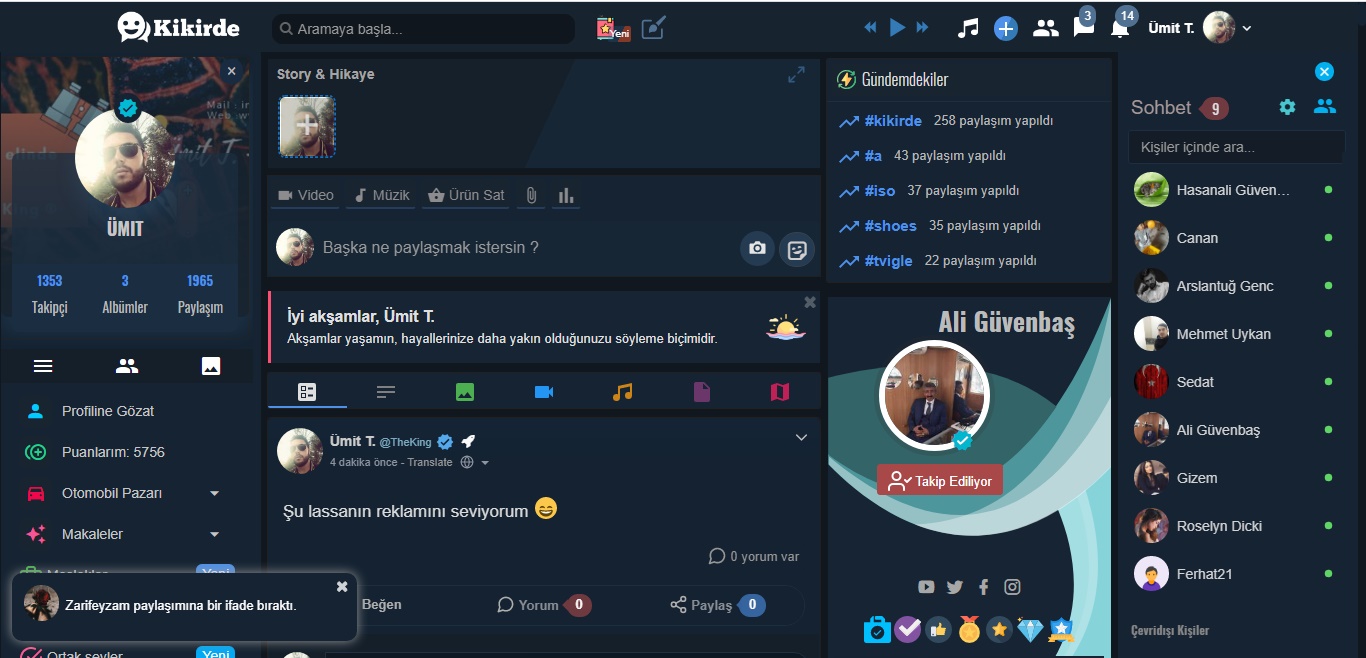The width and height of the screenshot is (1366, 658).
Task: Dismiss the İyi akşamlar greeting
Action: (x=810, y=302)
